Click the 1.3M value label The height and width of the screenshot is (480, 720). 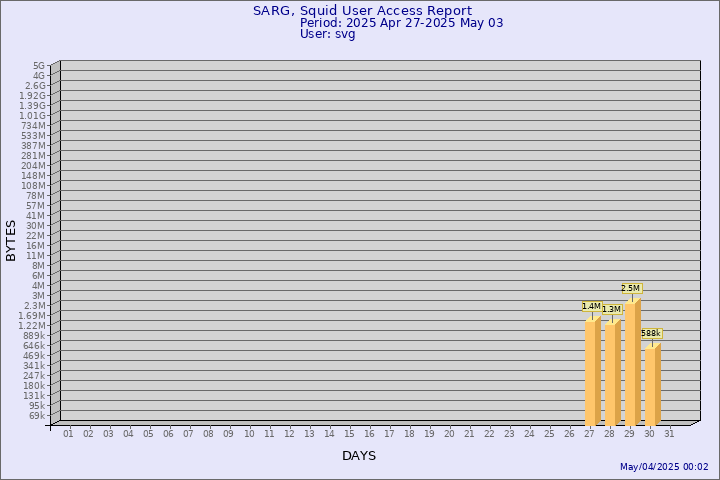click(x=611, y=310)
